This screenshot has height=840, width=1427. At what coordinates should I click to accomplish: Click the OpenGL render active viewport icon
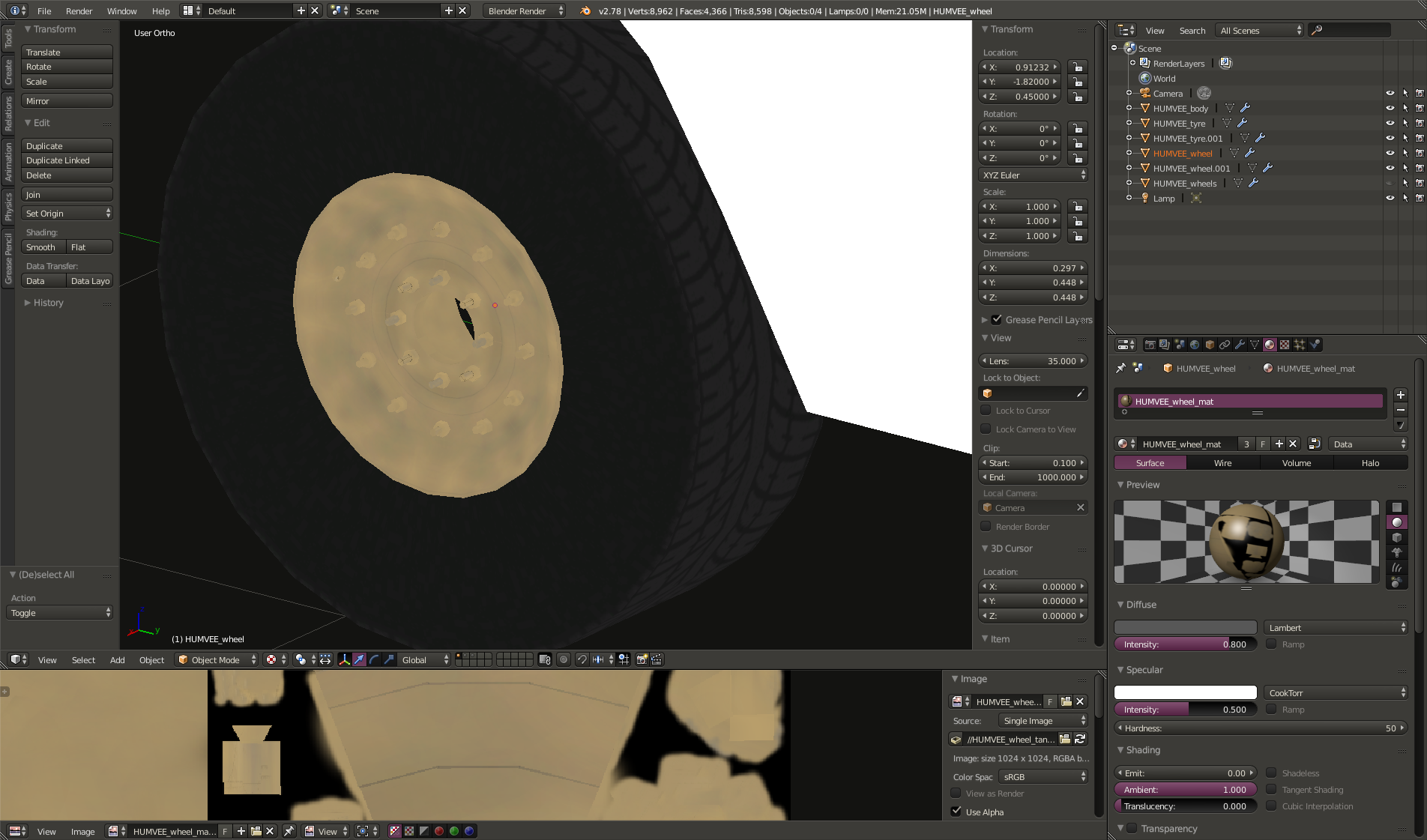(642, 659)
